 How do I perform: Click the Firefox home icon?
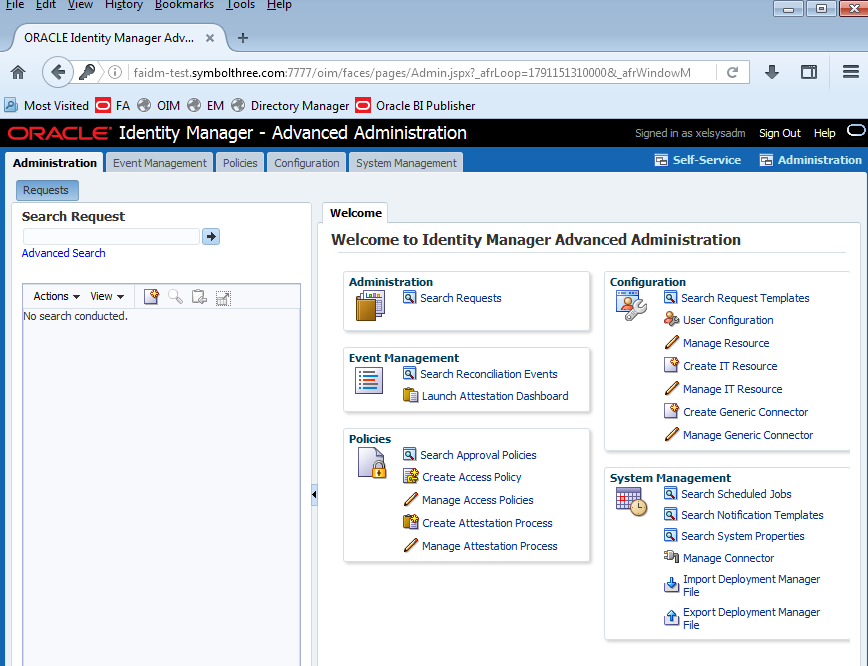point(17,72)
